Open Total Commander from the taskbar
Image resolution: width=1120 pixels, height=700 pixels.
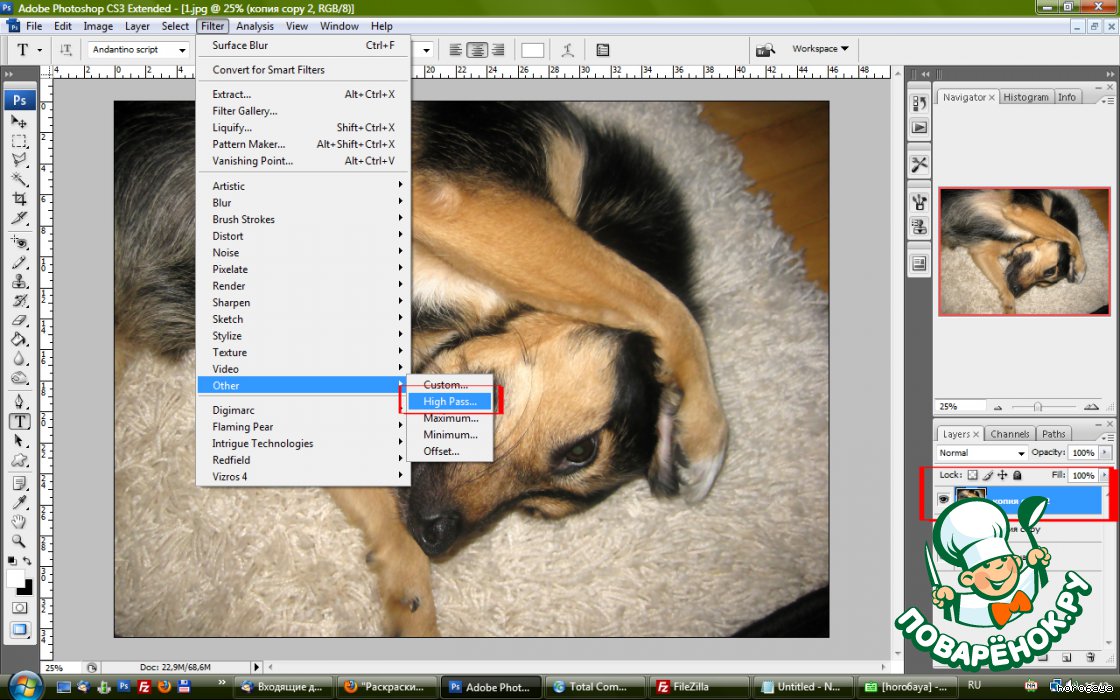(591, 687)
